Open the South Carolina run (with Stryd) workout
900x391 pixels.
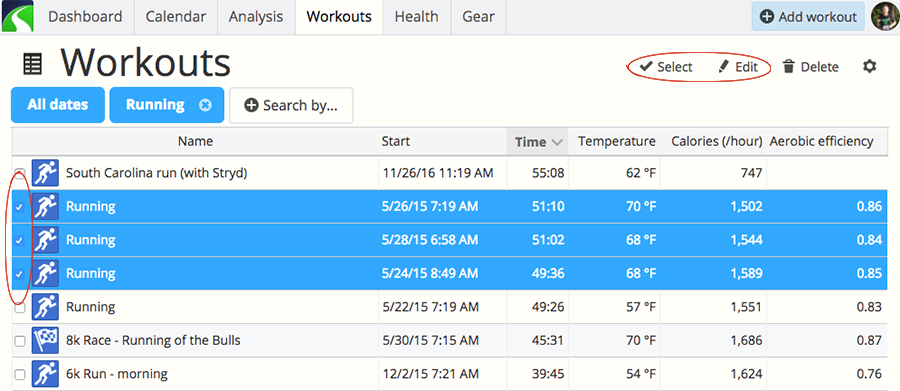[x=156, y=173]
